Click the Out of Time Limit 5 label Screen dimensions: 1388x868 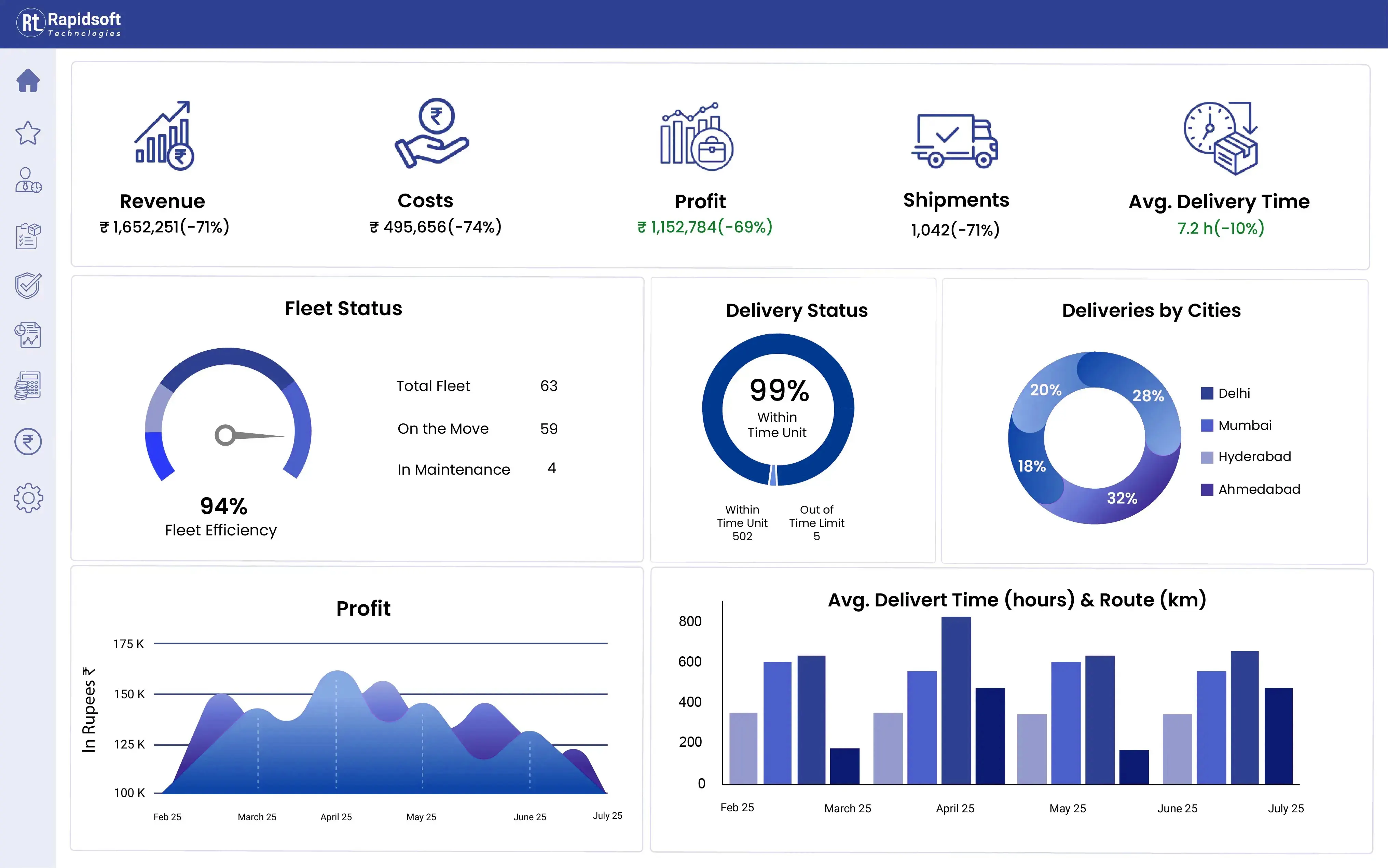point(816,523)
